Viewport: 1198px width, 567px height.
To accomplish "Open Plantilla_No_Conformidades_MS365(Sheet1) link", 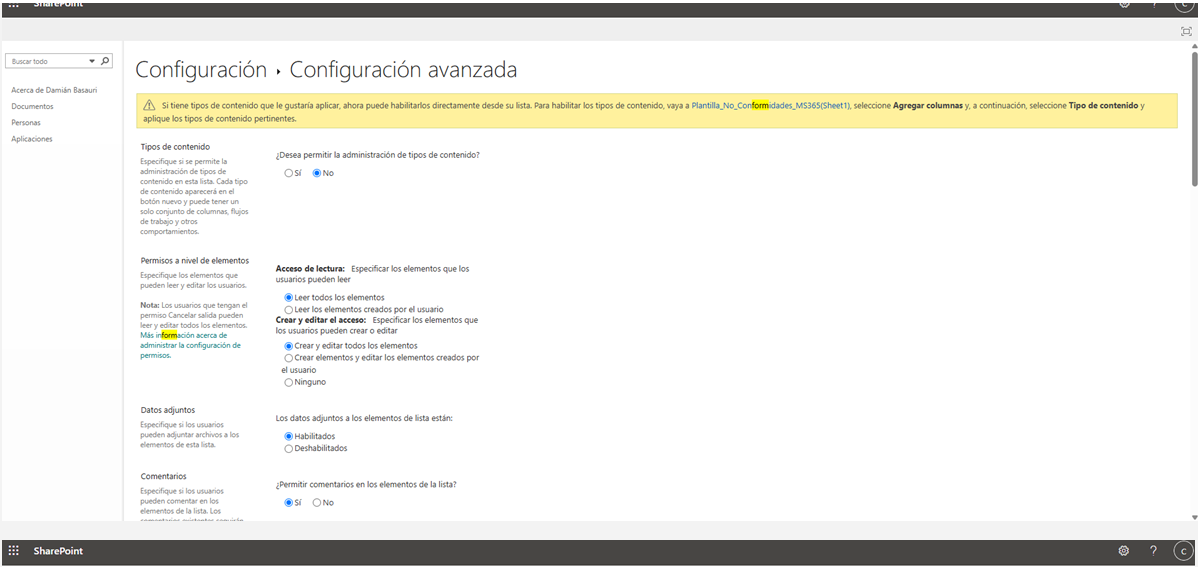I will click(770, 106).
